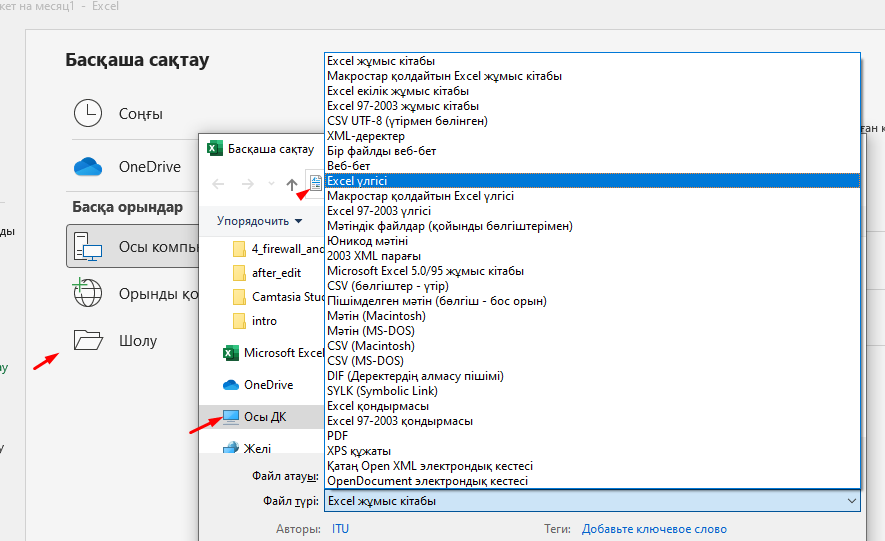This screenshot has height=541, width=885.
Task: Expand the Упорядочить menu
Action: (x=260, y=221)
